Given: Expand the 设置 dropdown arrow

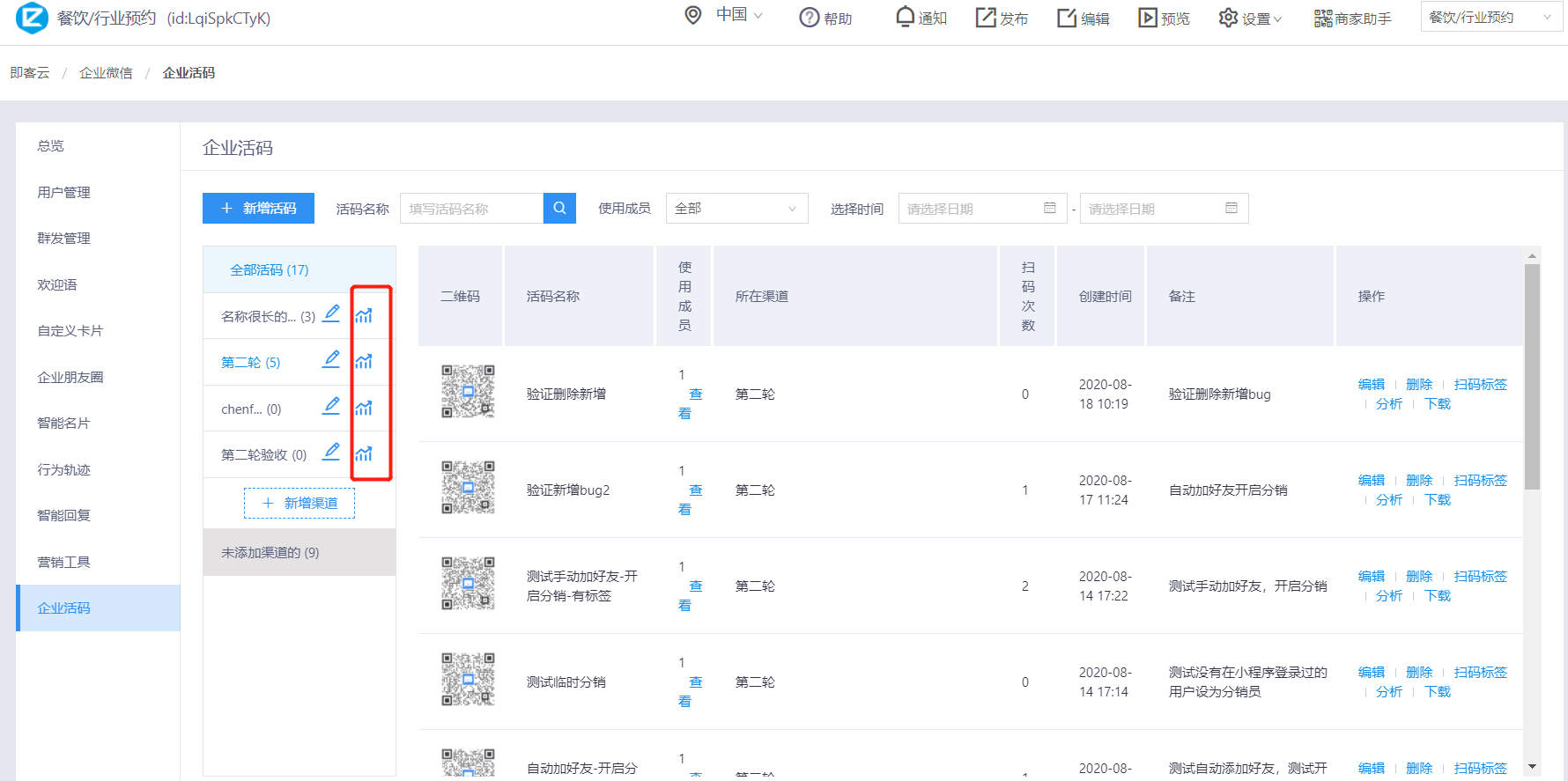Looking at the screenshot, I should tap(1278, 18).
